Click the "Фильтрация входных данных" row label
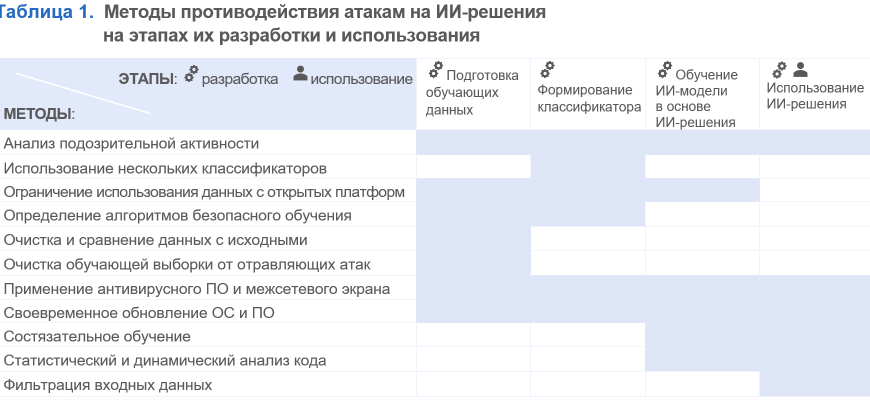870x400 pixels. click(x=107, y=385)
